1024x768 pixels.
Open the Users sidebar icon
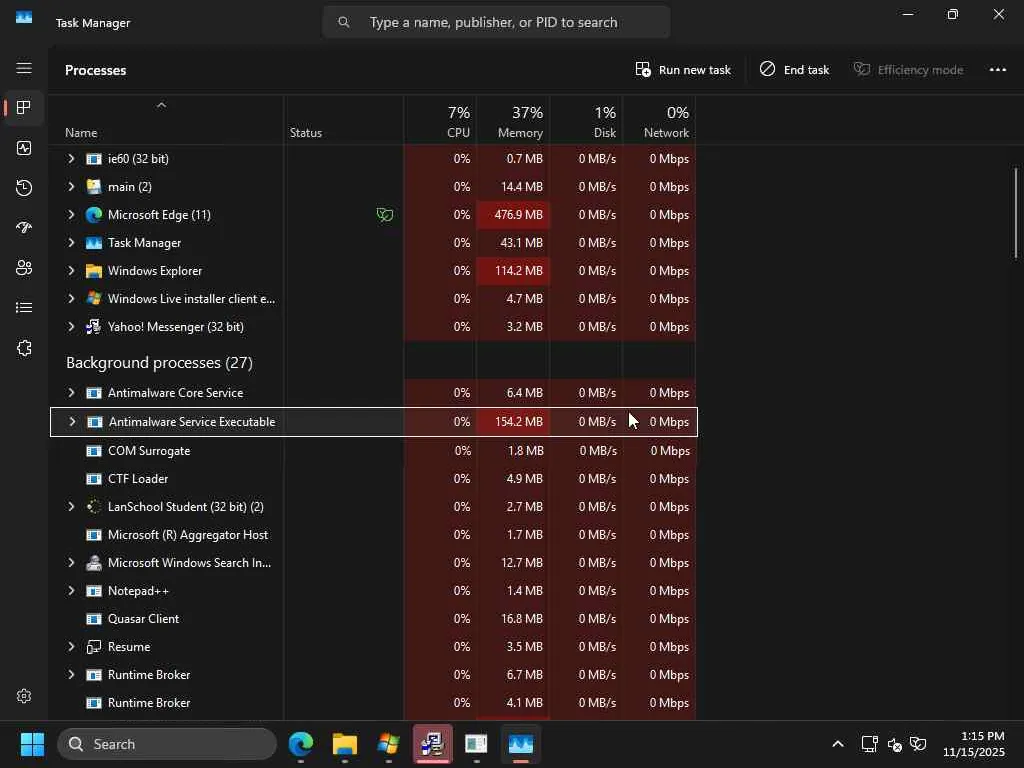point(24,268)
